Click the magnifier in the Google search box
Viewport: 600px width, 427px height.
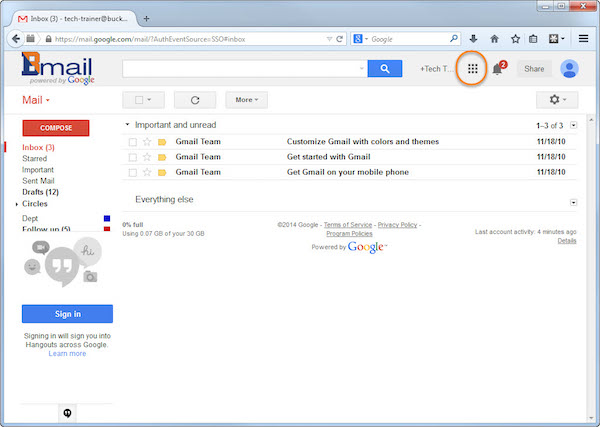[x=453, y=39]
